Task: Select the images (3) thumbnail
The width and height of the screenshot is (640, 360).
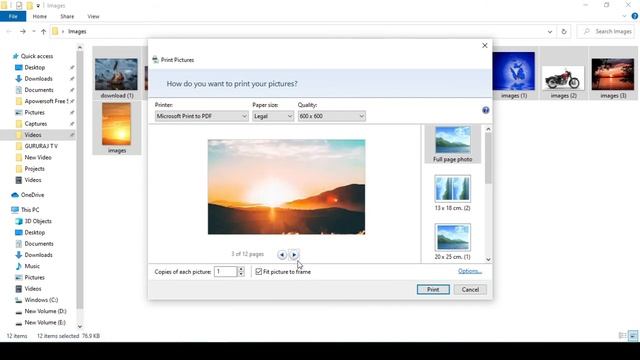Action: (x=613, y=73)
